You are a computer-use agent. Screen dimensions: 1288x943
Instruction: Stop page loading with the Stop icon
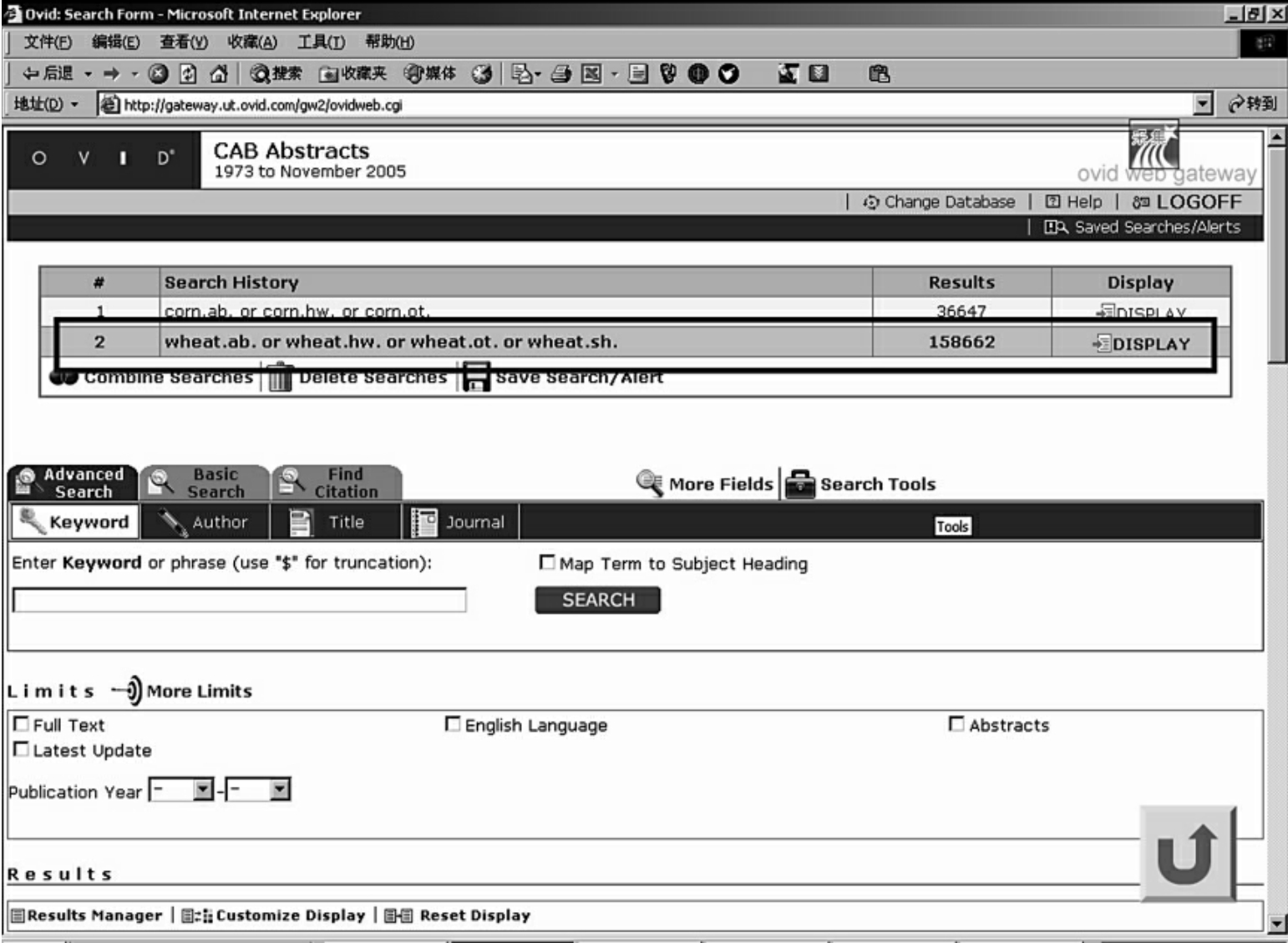(x=159, y=74)
